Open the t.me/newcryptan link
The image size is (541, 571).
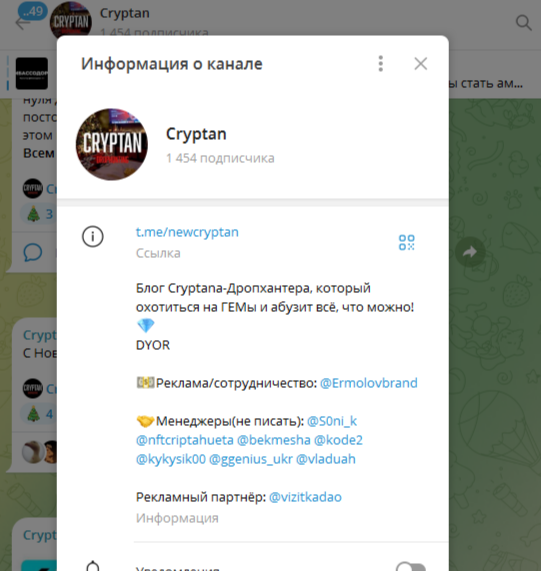point(187,232)
